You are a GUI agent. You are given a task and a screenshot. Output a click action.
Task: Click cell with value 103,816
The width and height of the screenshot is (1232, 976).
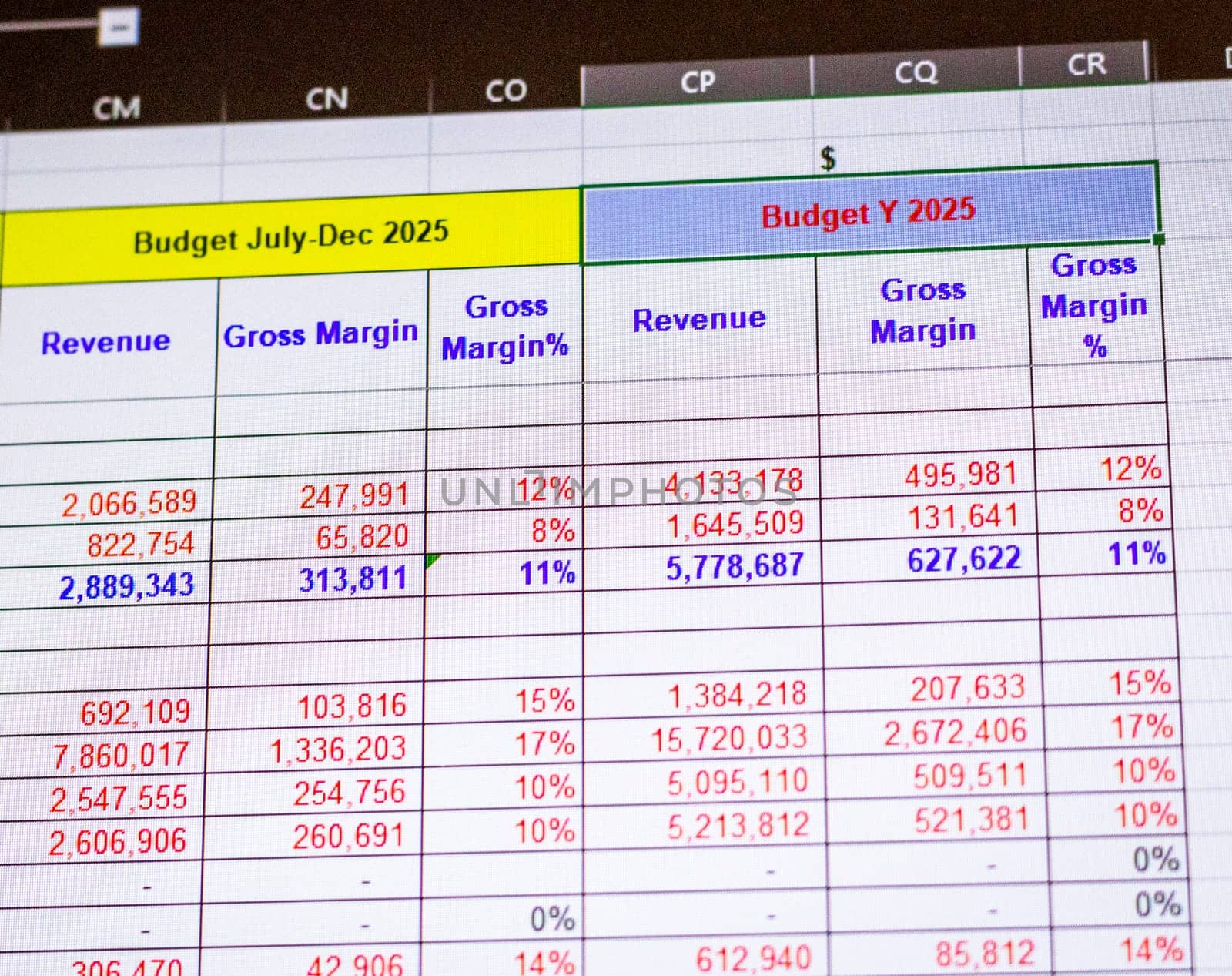coord(315,706)
